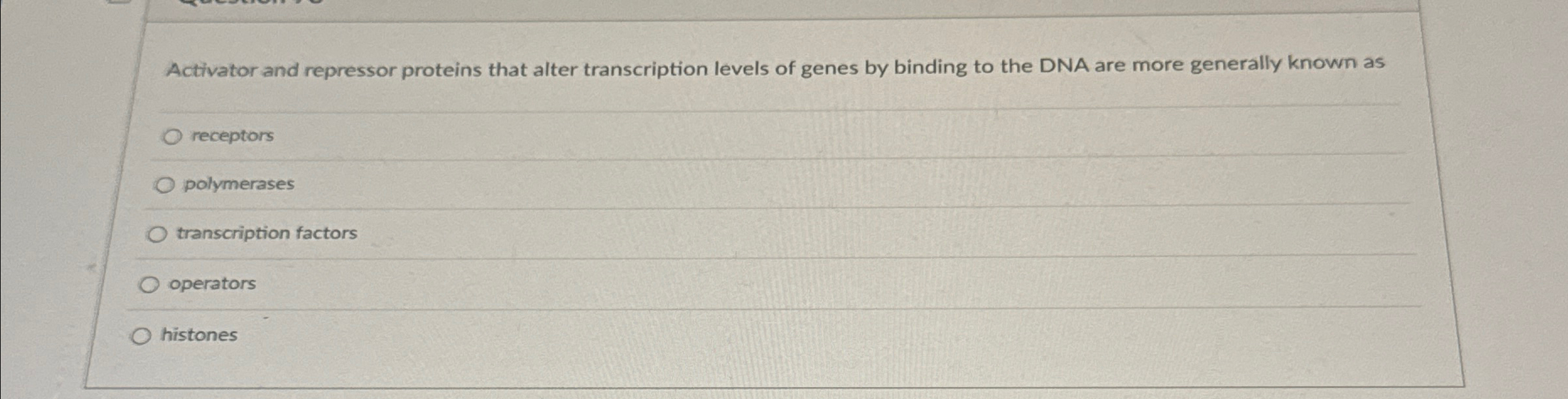1568x399 pixels.
Task: Select the histones radio button
Action: click(x=141, y=336)
